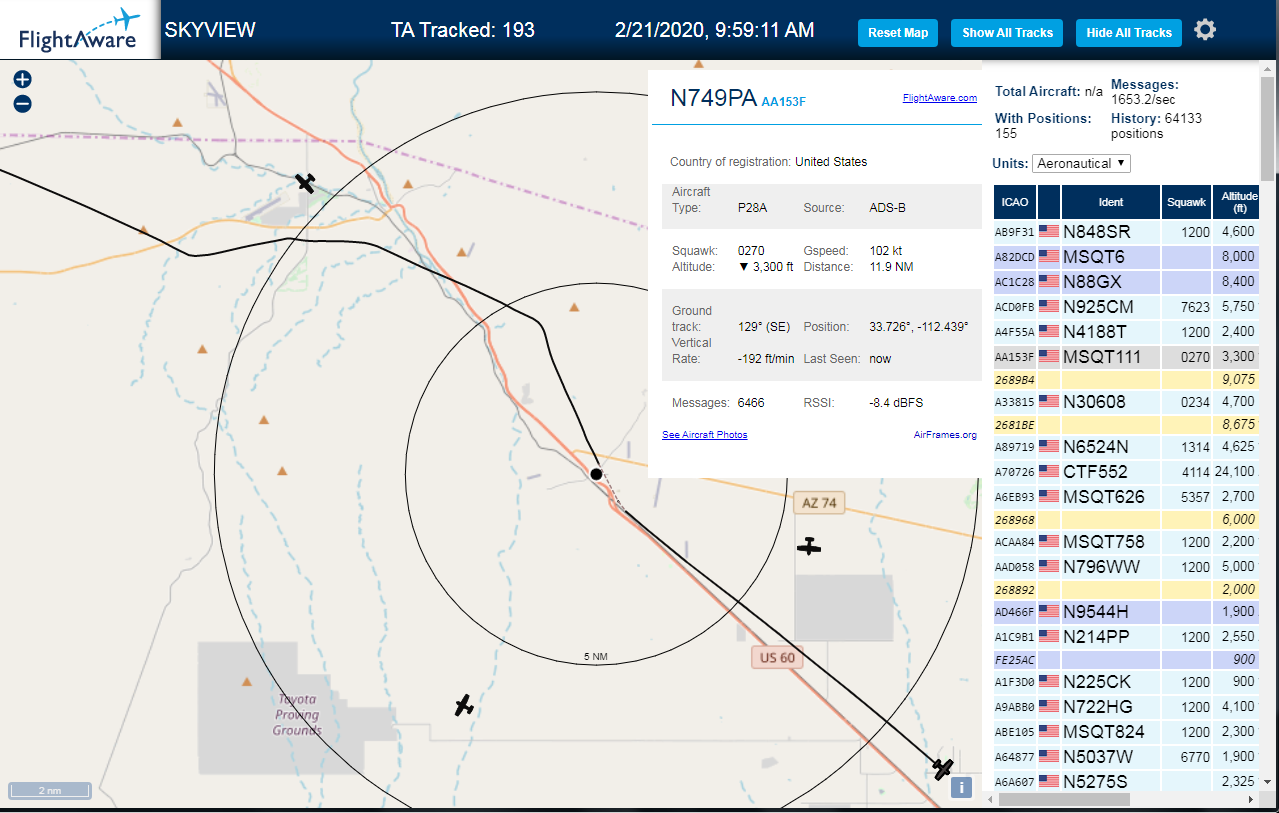Click the AZ 74 highway label

point(819,503)
